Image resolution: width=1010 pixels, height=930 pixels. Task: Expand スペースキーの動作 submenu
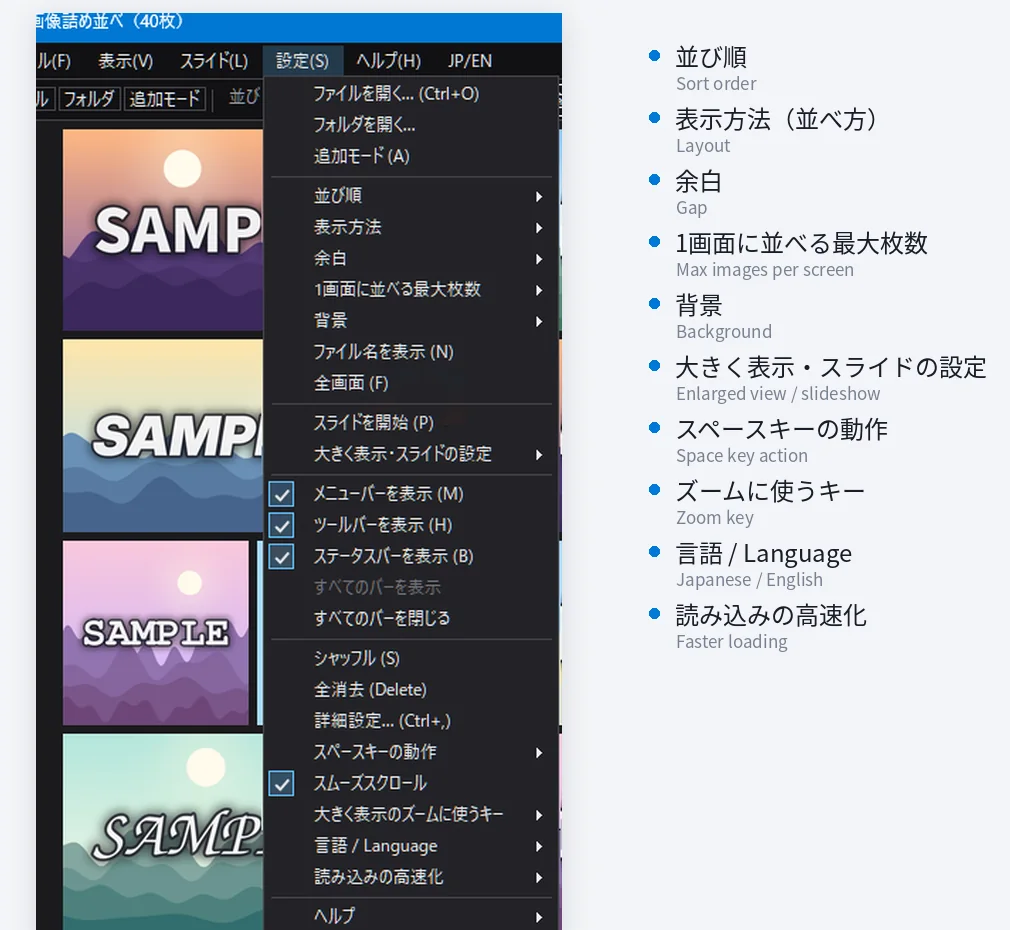(411, 752)
